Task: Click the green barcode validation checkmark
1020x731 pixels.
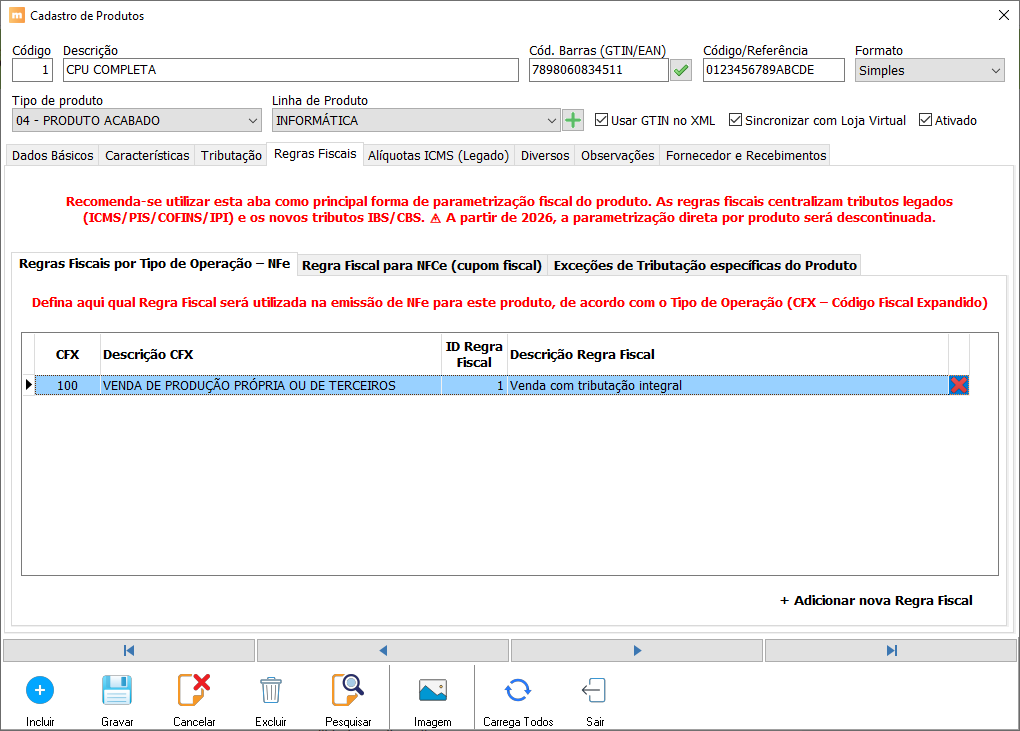Action: (x=681, y=70)
